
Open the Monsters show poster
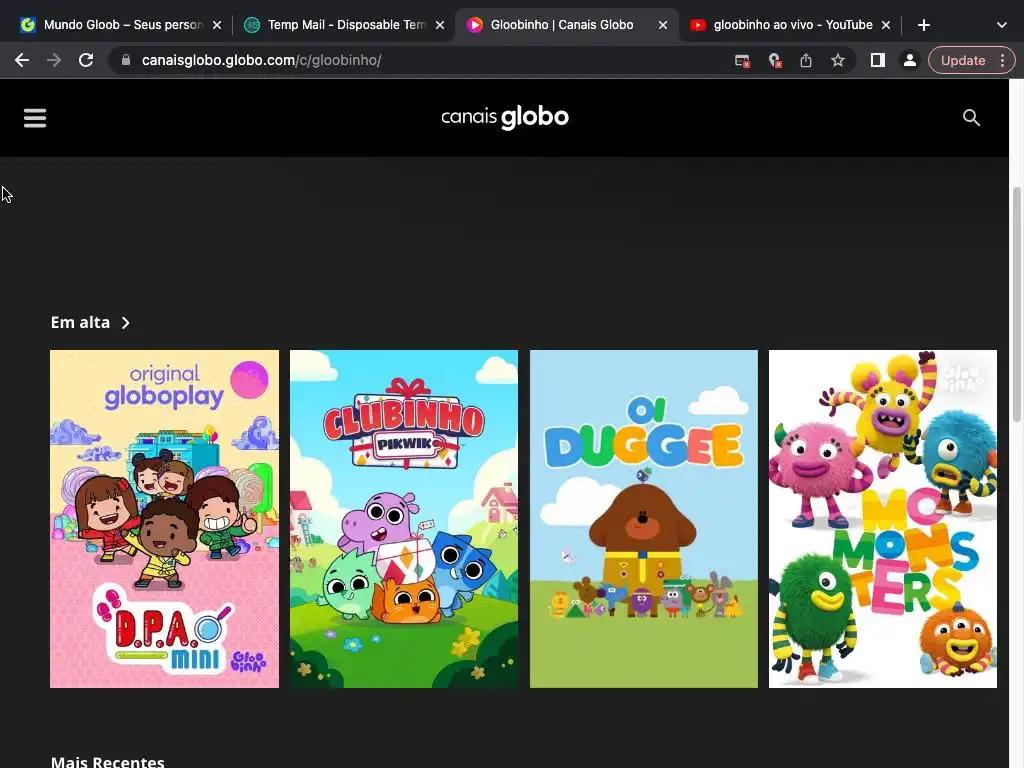click(883, 519)
